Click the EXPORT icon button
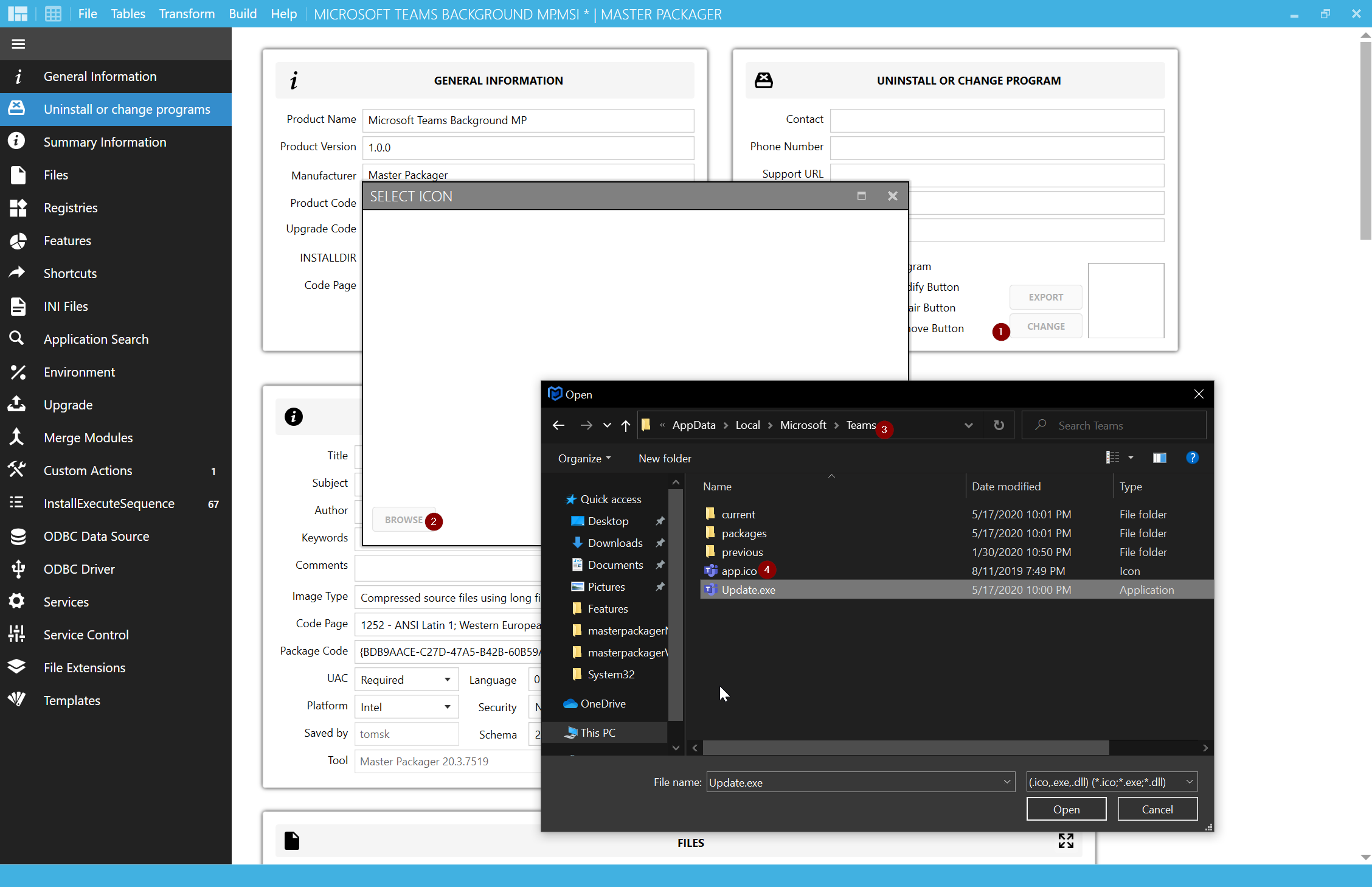The height and width of the screenshot is (887, 1372). (1046, 297)
